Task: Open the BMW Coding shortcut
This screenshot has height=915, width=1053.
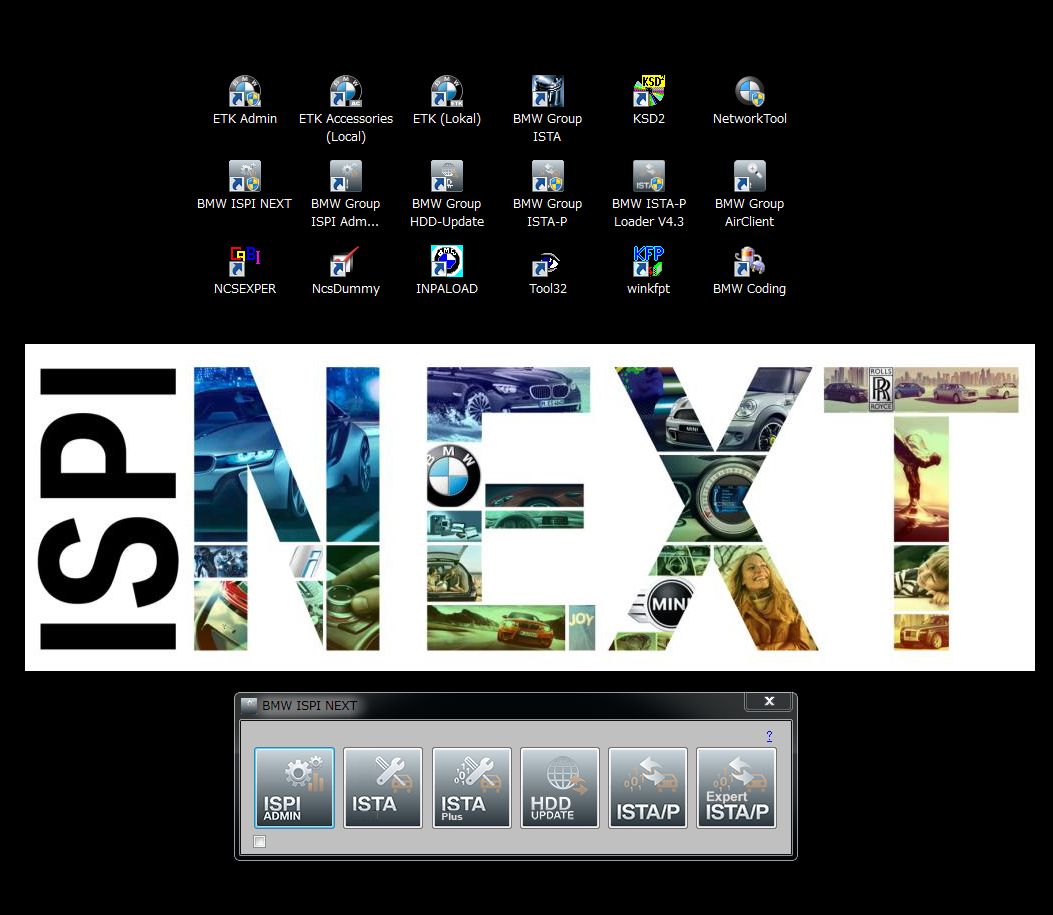Action: pyautogui.click(x=749, y=271)
